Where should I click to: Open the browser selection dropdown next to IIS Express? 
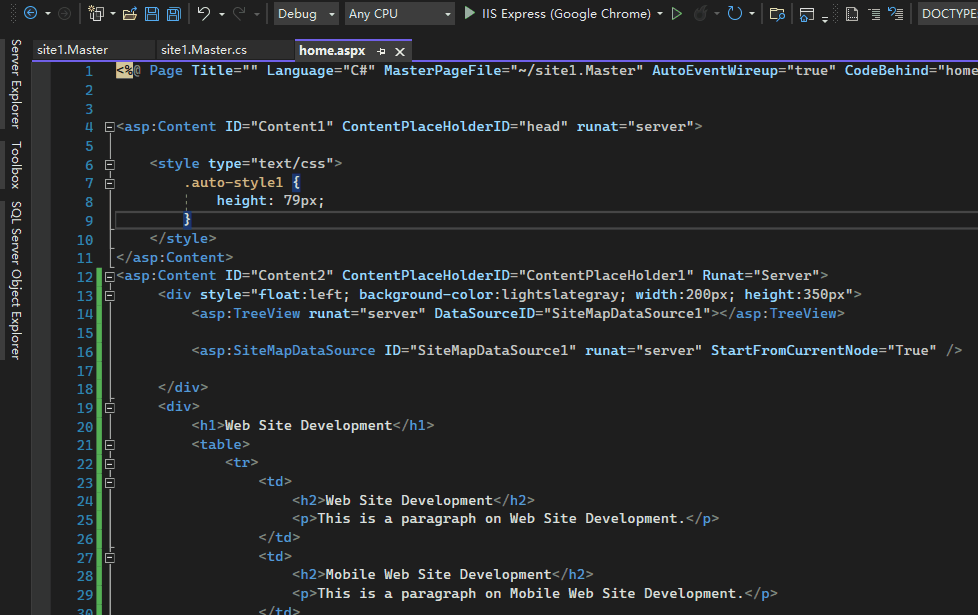(x=661, y=13)
